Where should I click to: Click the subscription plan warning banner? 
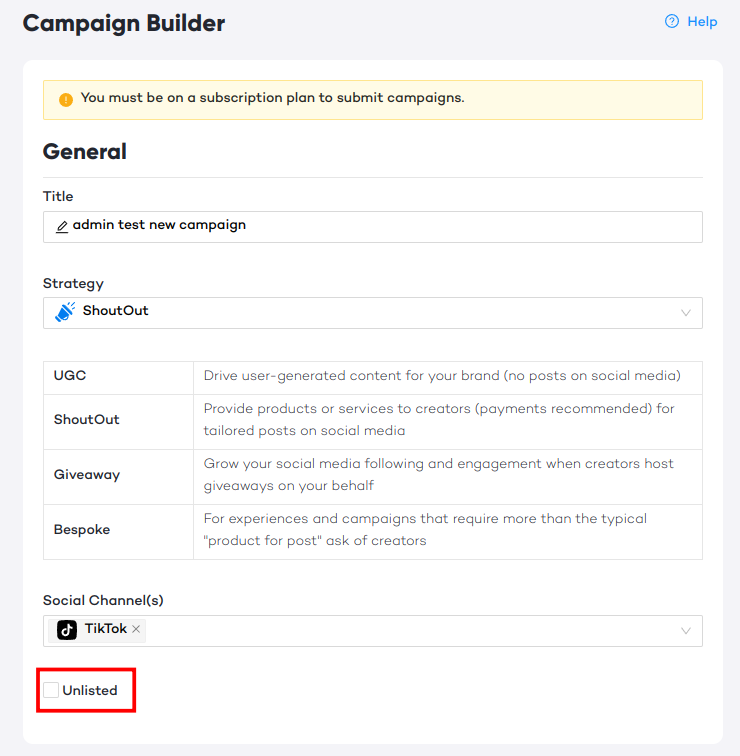point(373,100)
